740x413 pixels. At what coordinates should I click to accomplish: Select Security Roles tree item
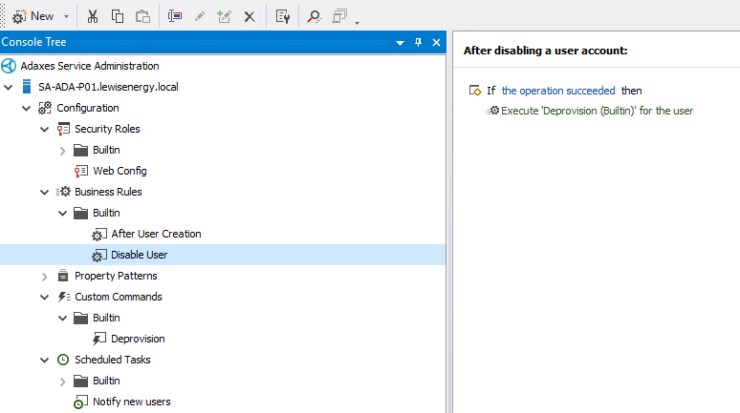(x=107, y=129)
